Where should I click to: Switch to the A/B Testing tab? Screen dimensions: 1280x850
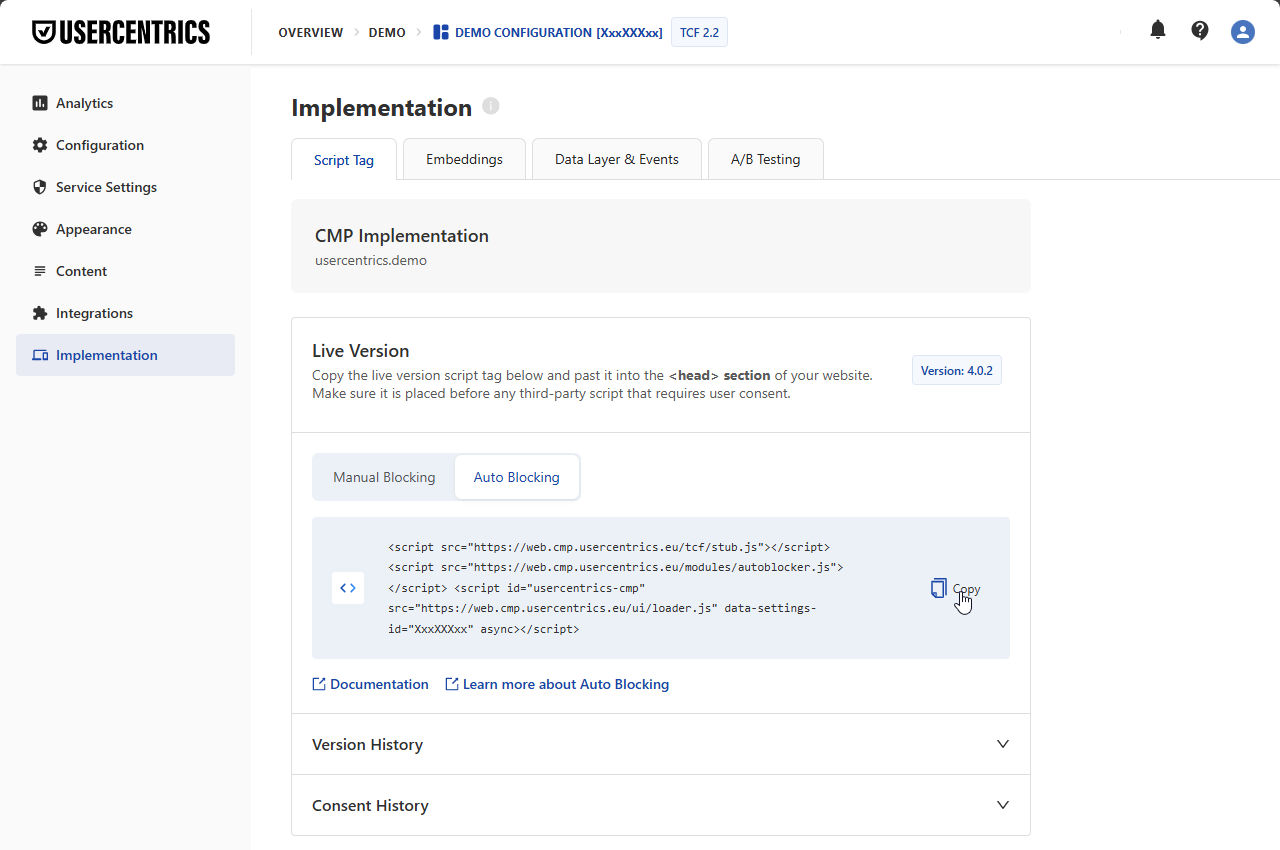(x=765, y=159)
